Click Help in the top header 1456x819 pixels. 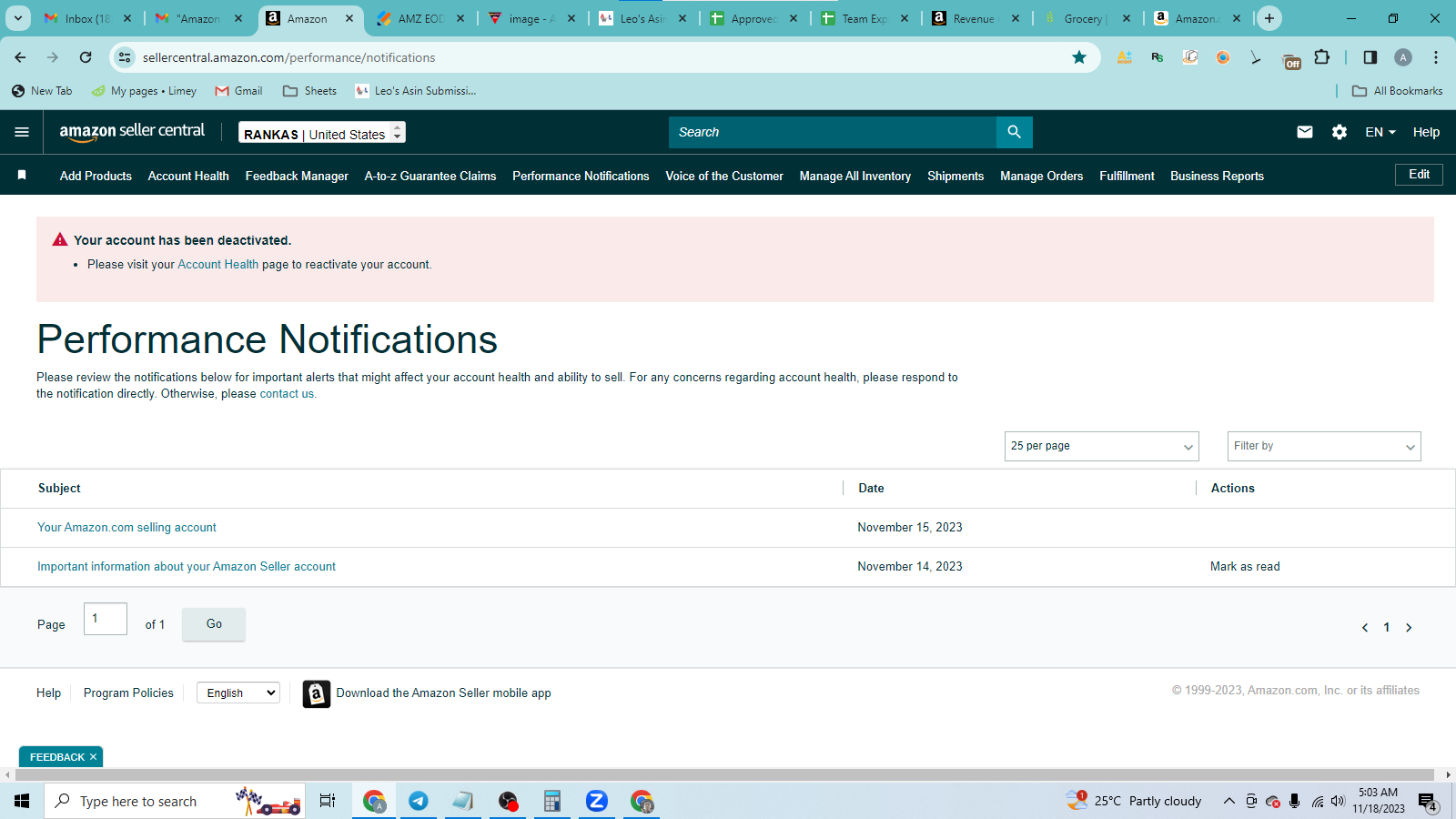[x=1426, y=132]
